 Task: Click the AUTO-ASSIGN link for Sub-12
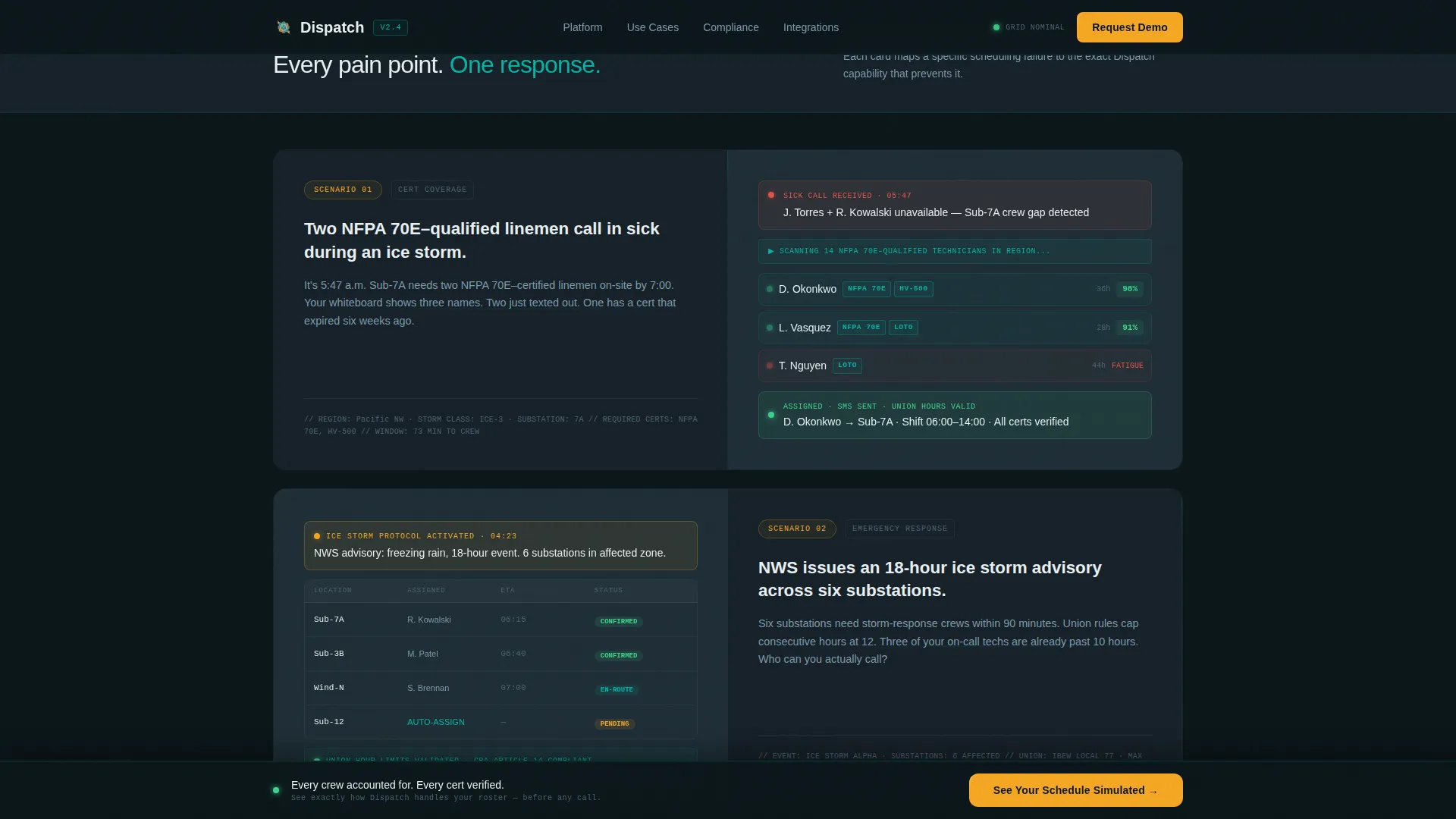[436, 722]
